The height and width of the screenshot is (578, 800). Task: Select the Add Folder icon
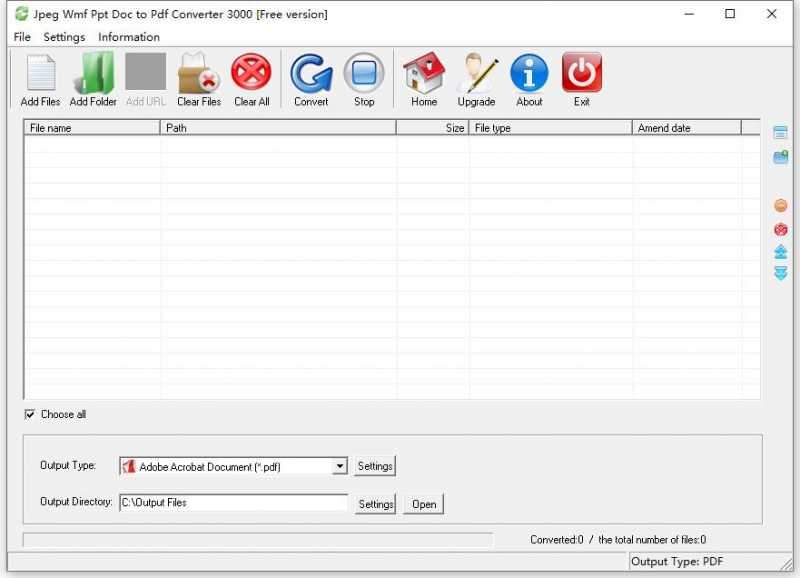[92, 79]
